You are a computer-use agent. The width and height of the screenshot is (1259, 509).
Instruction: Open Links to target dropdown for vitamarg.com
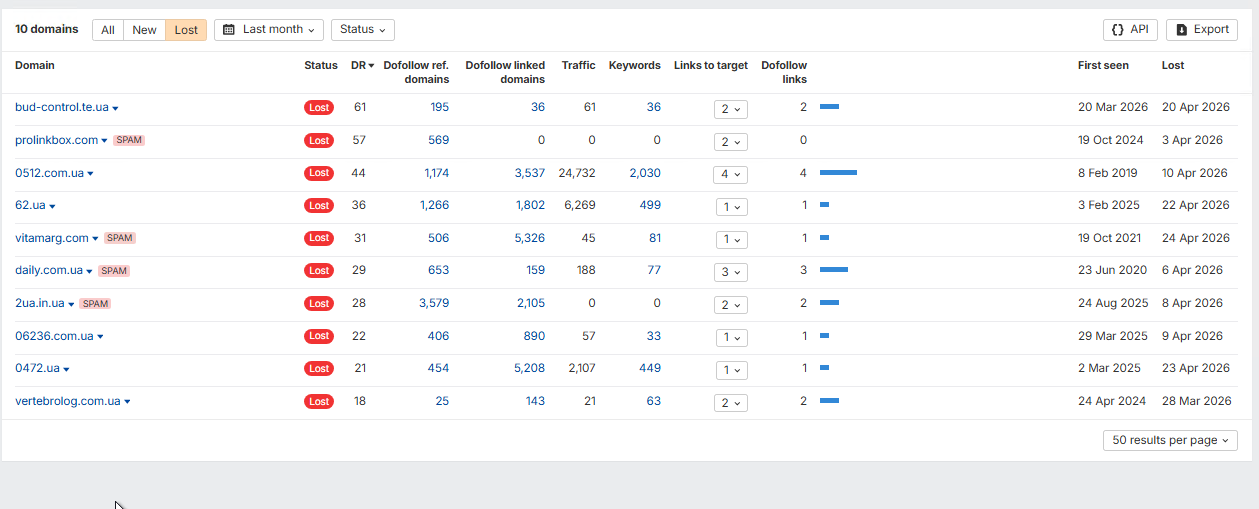pyautogui.click(x=731, y=240)
